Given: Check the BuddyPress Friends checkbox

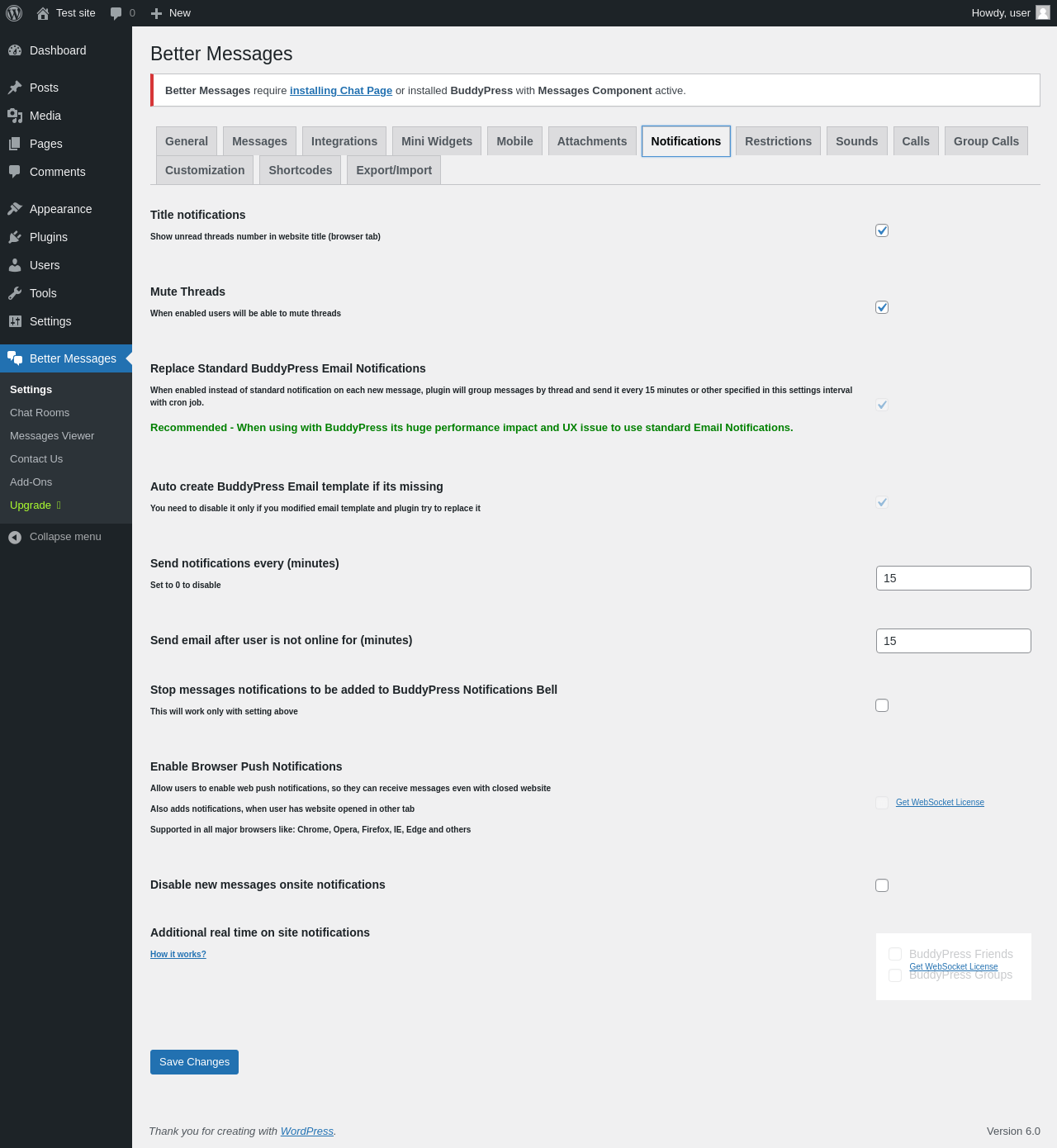Looking at the screenshot, I should [x=895, y=955].
